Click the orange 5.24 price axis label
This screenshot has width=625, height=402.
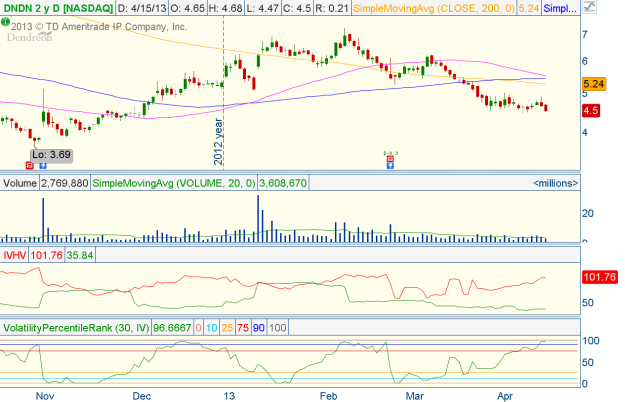coord(594,85)
